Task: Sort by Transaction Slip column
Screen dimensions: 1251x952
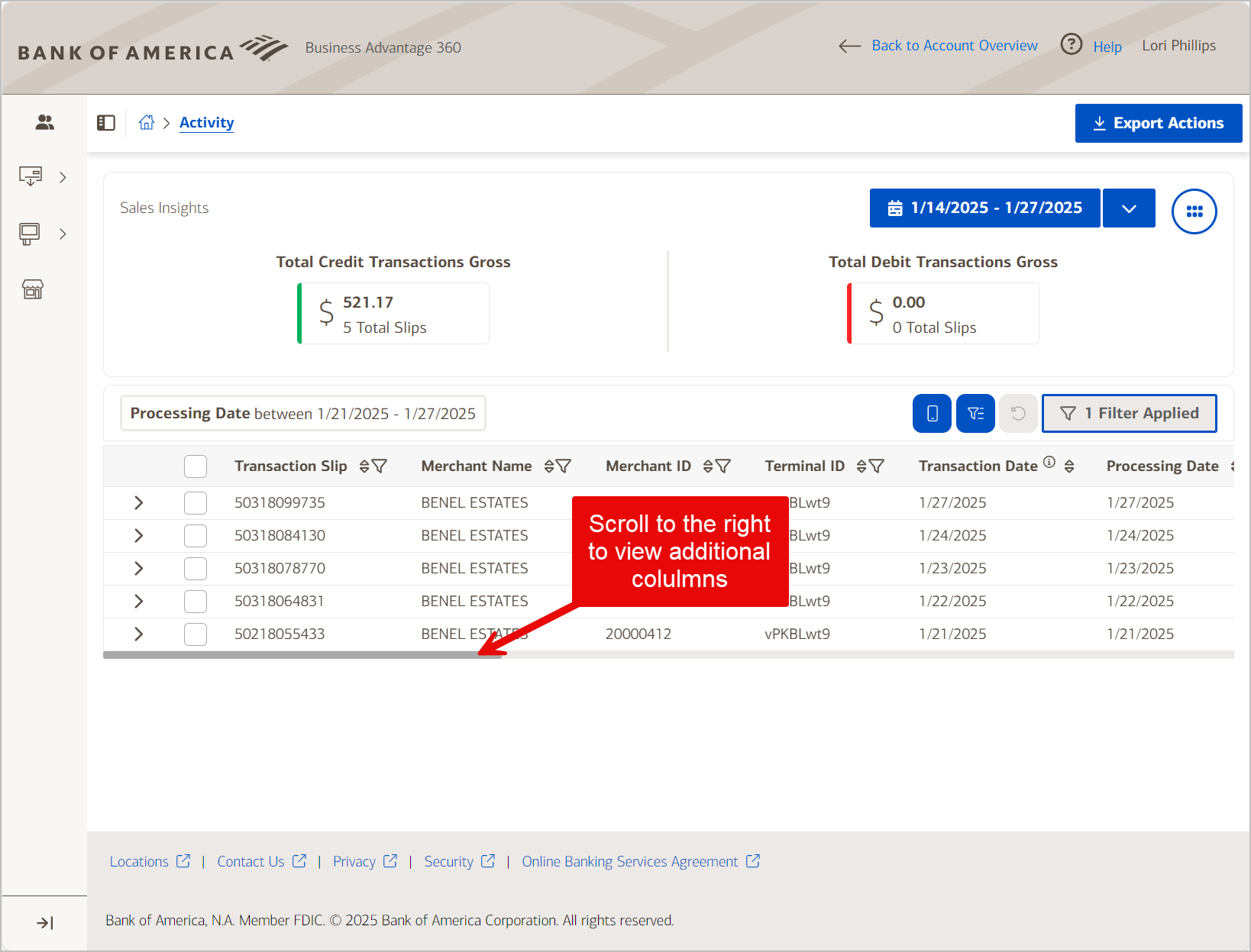Action: (x=364, y=466)
